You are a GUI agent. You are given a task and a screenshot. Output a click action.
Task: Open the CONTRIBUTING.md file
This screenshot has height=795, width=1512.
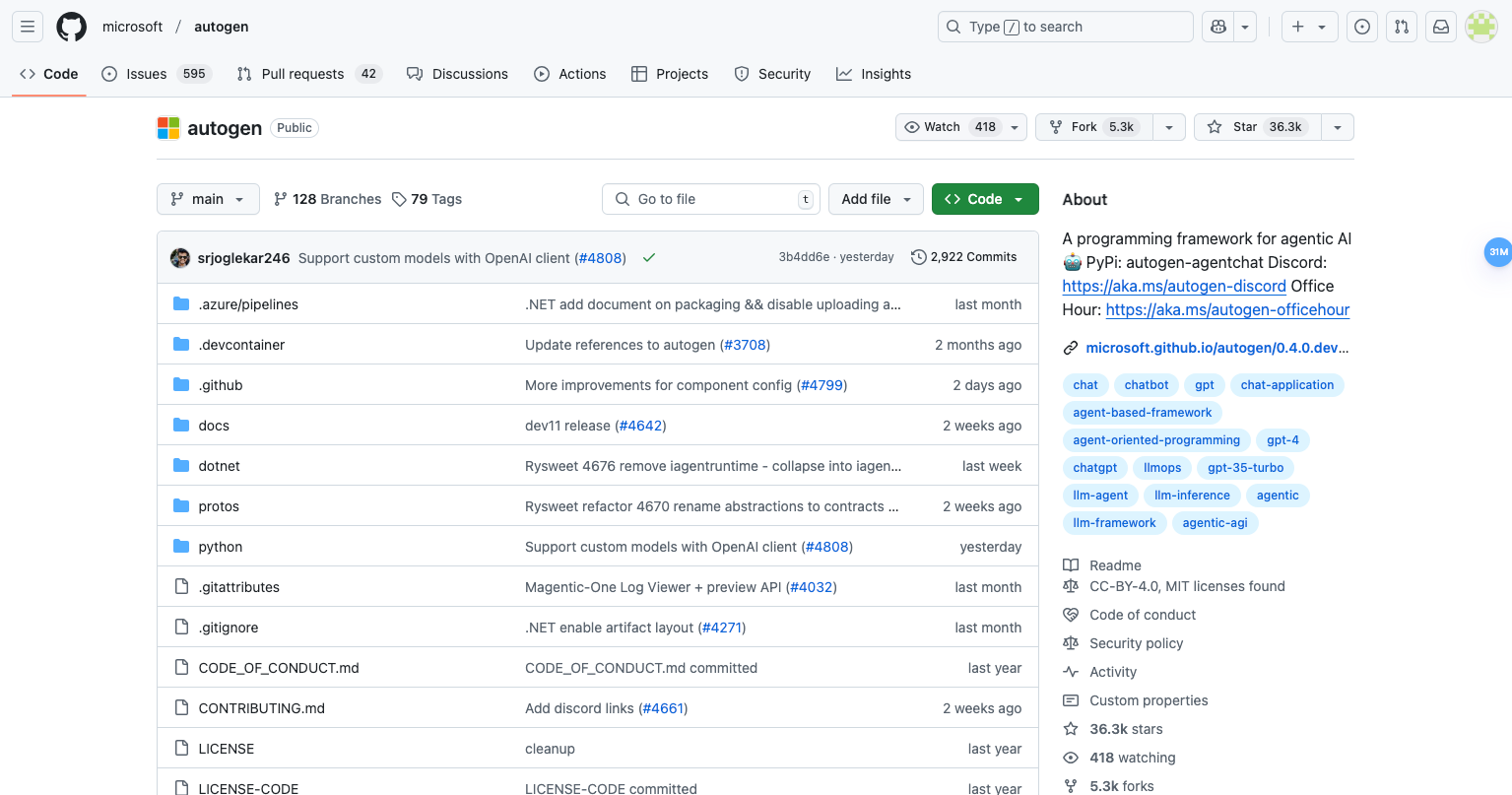pyautogui.click(x=262, y=708)
